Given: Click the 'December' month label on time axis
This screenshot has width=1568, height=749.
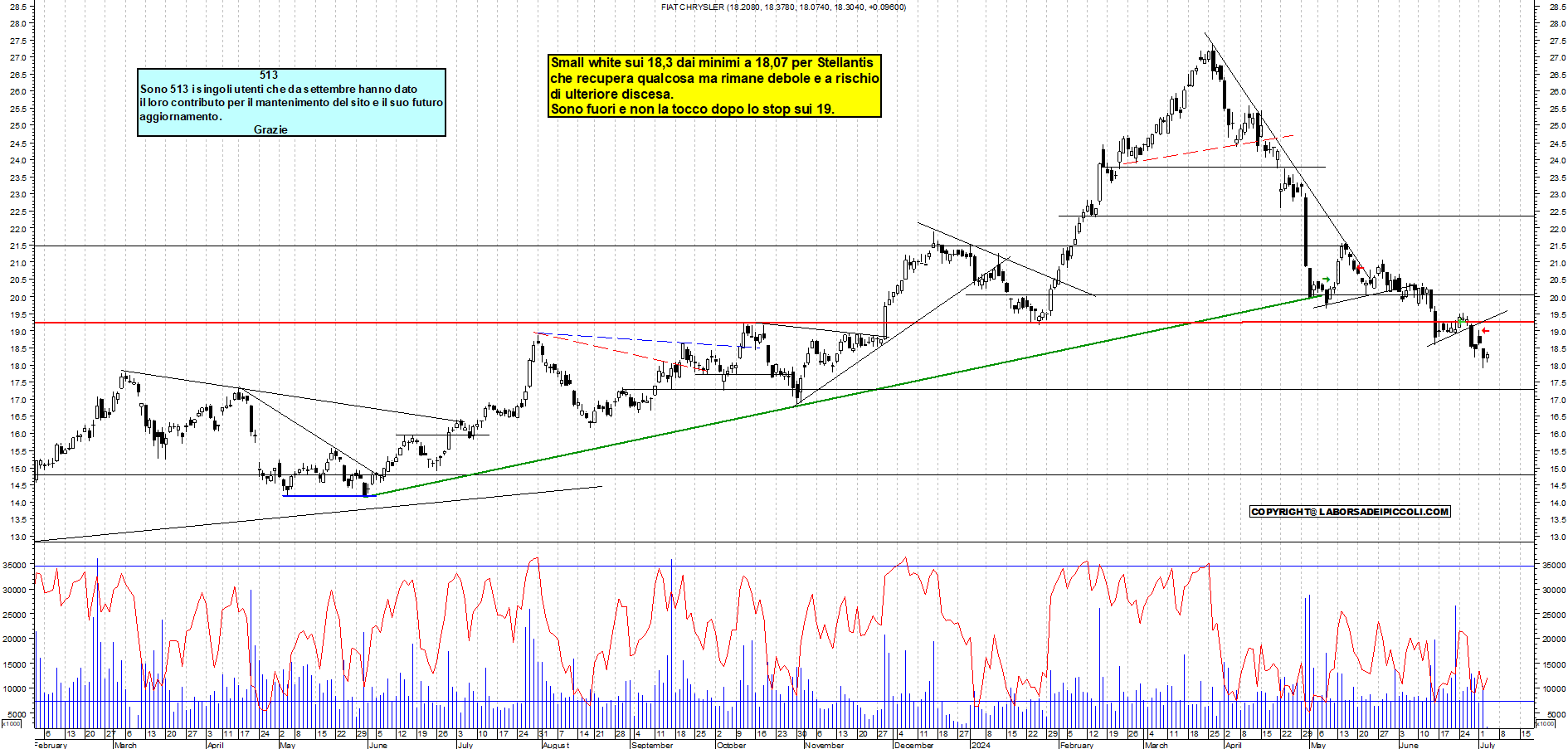Looking at the screenshot, I should click(x=913, y=745).
